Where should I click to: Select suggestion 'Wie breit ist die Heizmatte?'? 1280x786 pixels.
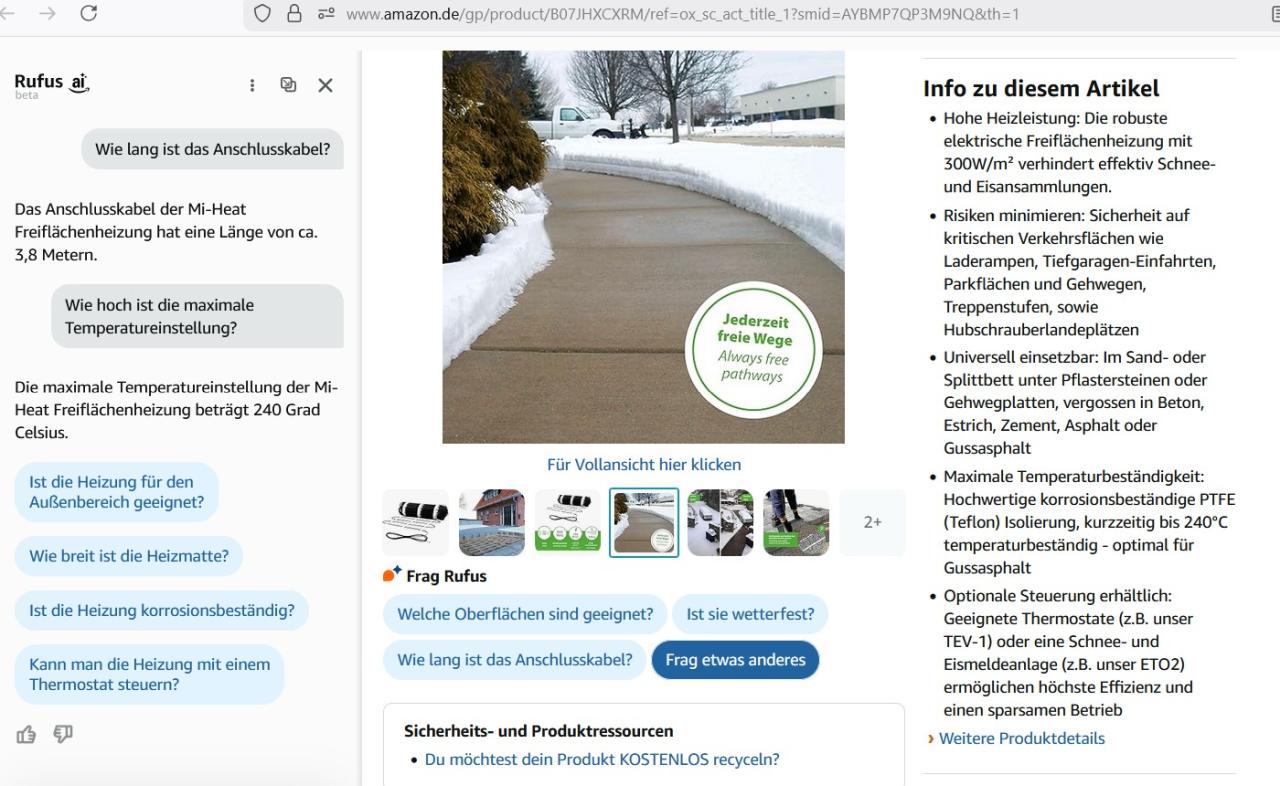pos(128,556)
